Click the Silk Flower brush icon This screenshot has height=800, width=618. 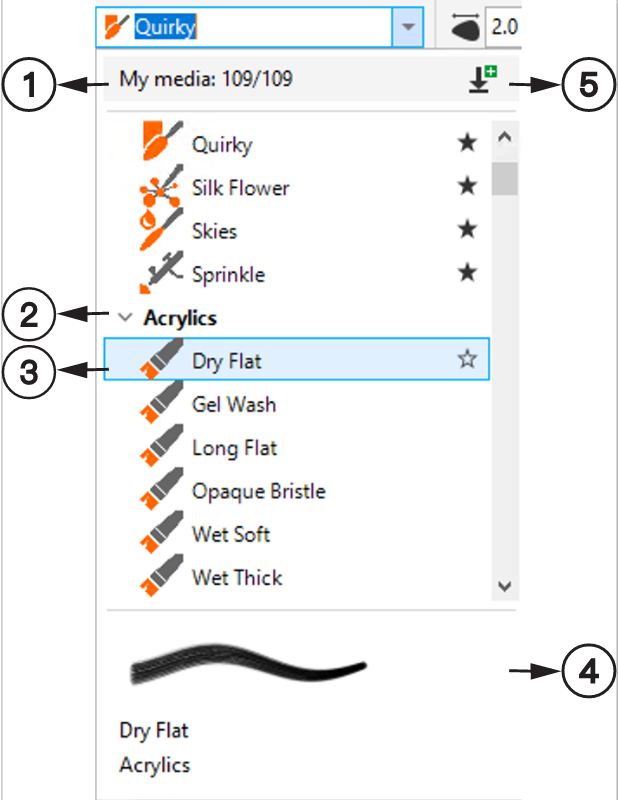tap(160, 185)
